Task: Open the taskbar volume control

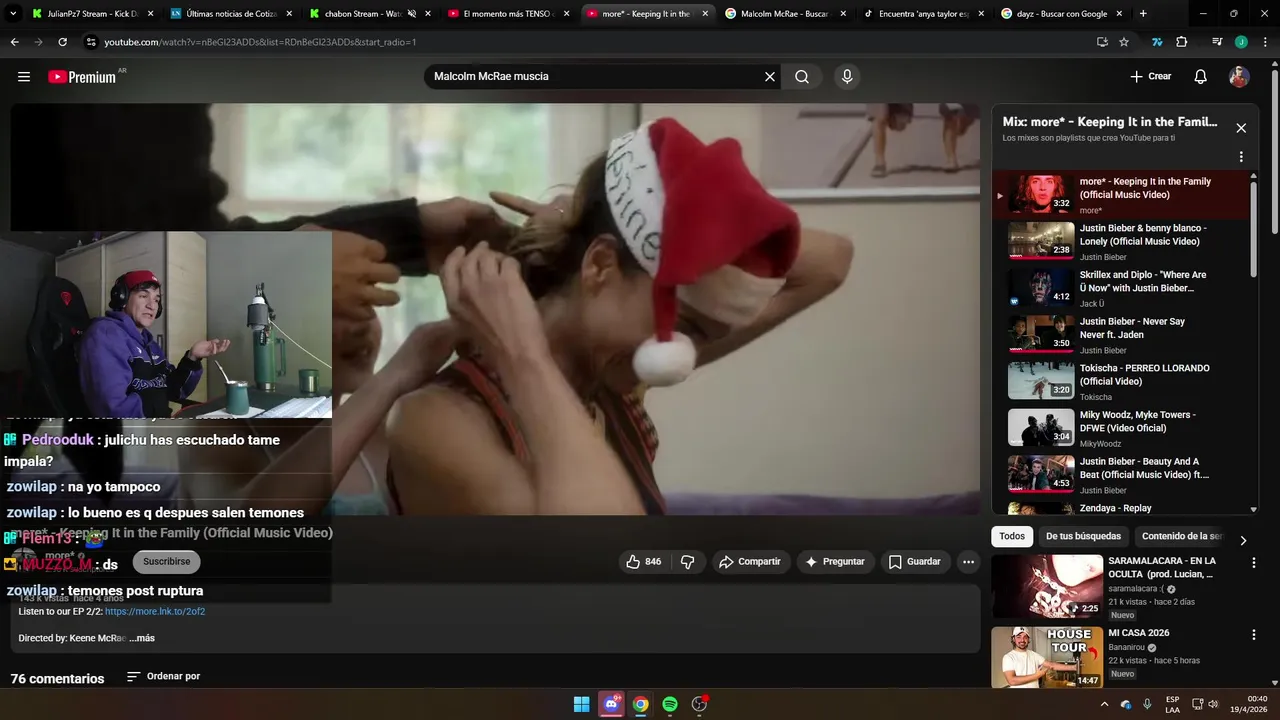Action: point(1213,704)
